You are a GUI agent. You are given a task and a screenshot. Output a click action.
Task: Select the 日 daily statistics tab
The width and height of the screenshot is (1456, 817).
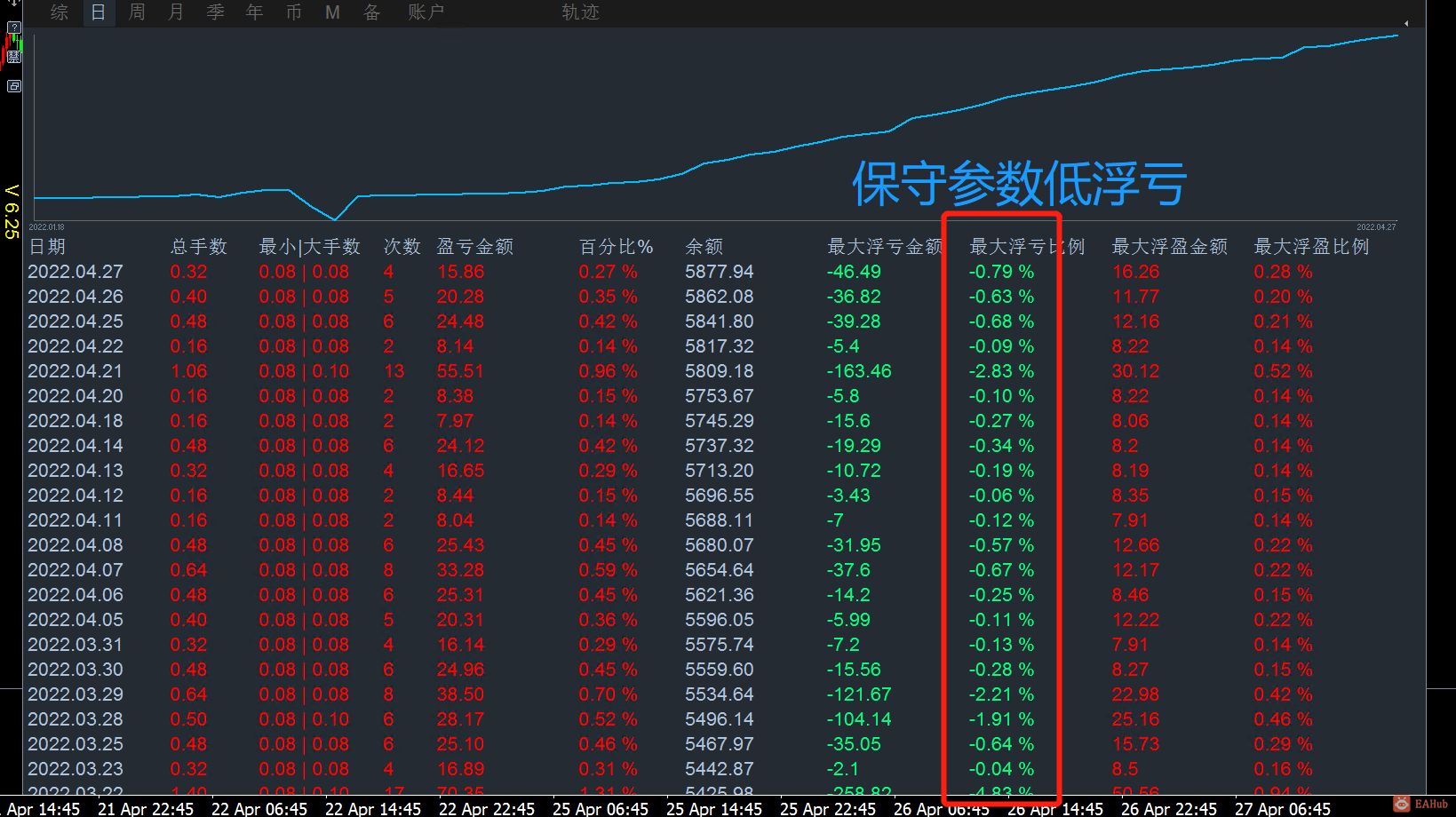point(98,12)
